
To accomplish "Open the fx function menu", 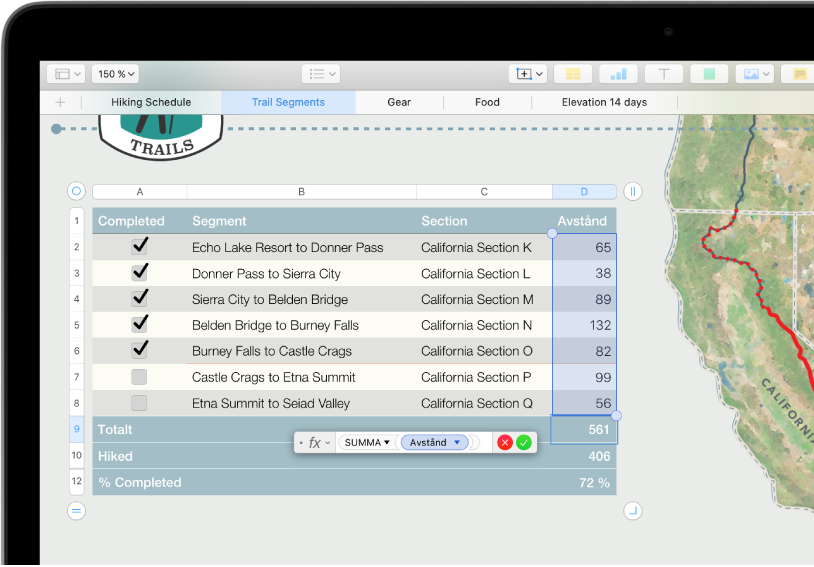I will pyautogui.click(x=319, y=443).
